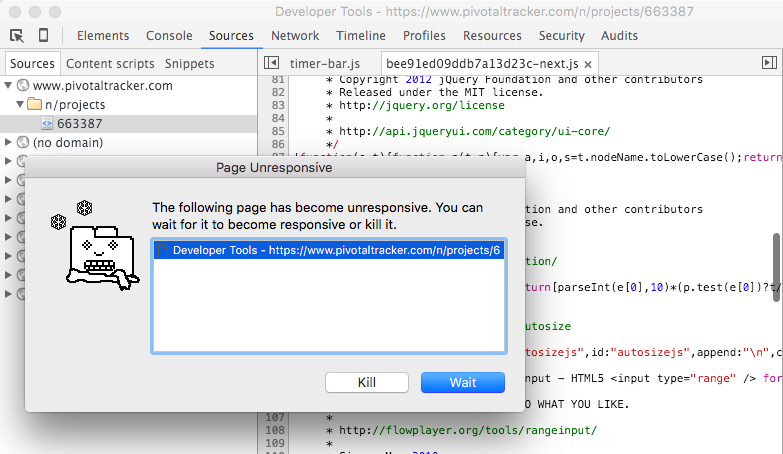
Task: Click the www.pivotaltracker.com domain label
Action: click(102, 85)
